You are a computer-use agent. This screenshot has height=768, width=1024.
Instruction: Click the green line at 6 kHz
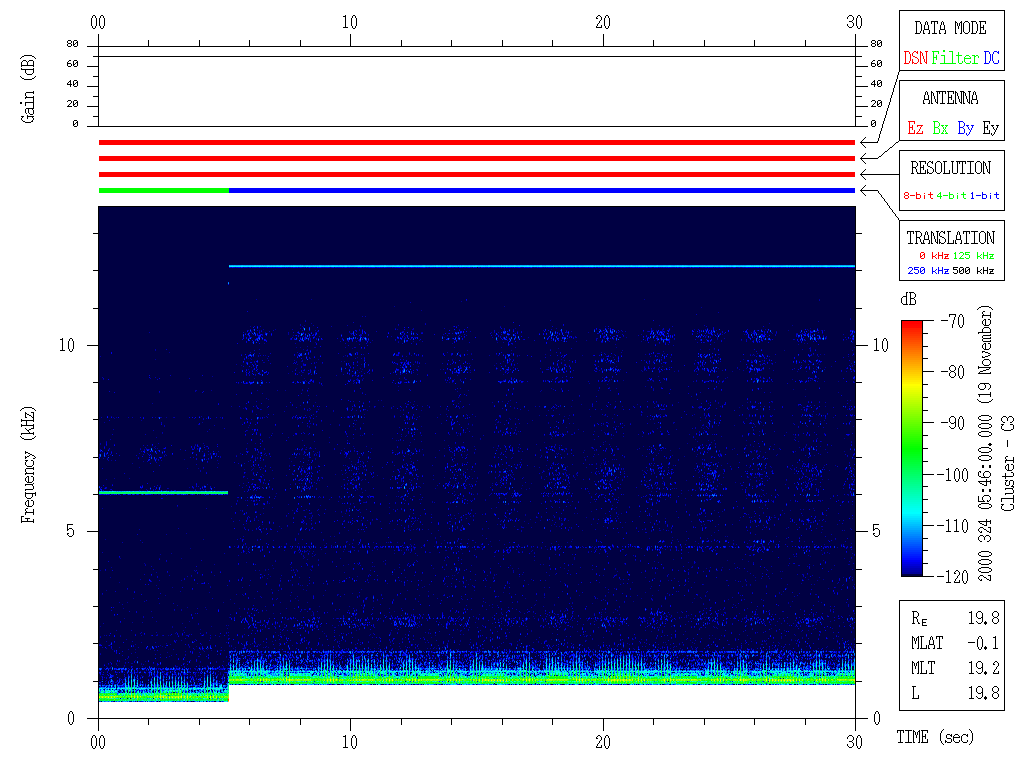[x=163, y=492]
